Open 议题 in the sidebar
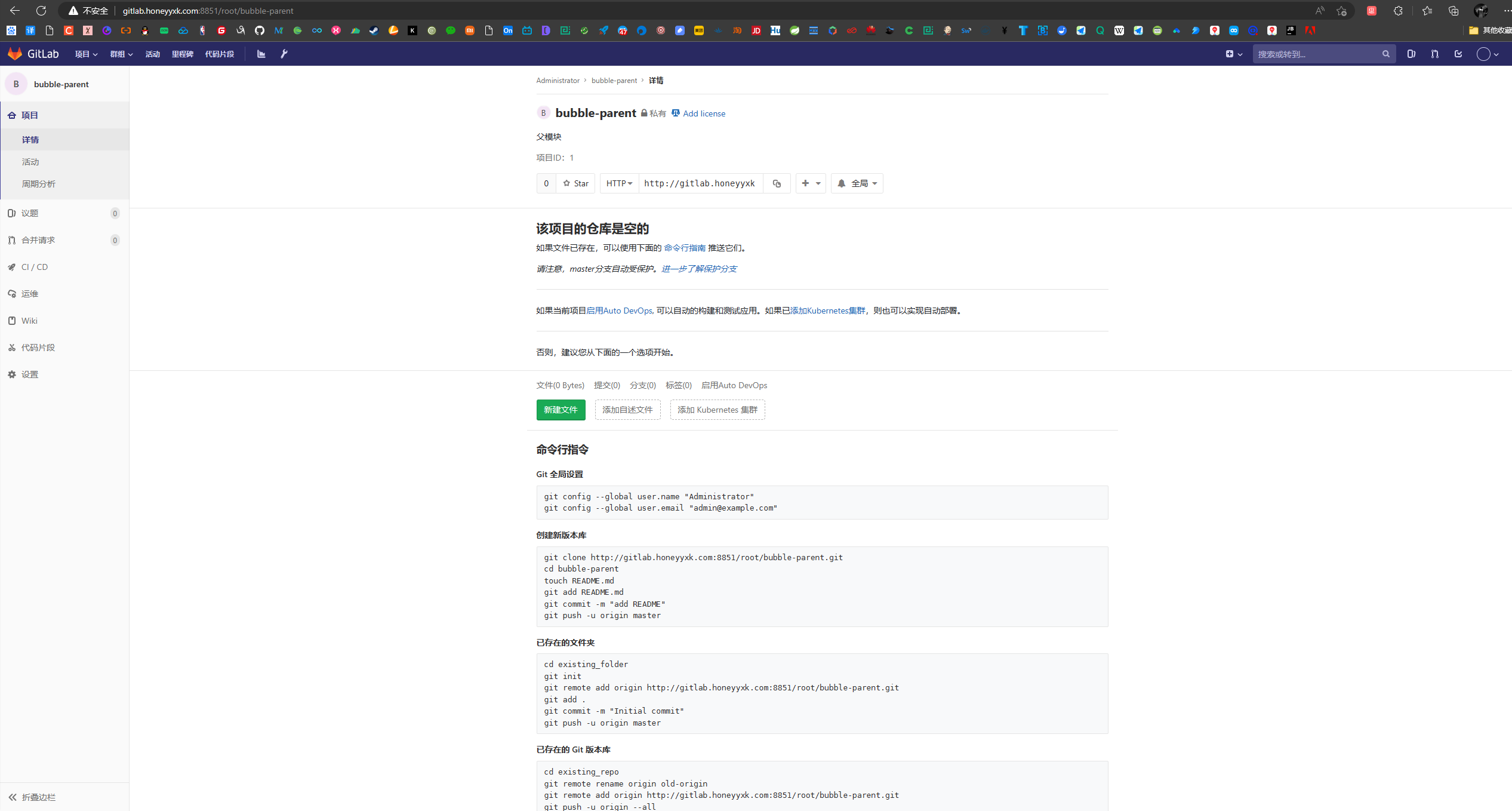 coord(64,213)
